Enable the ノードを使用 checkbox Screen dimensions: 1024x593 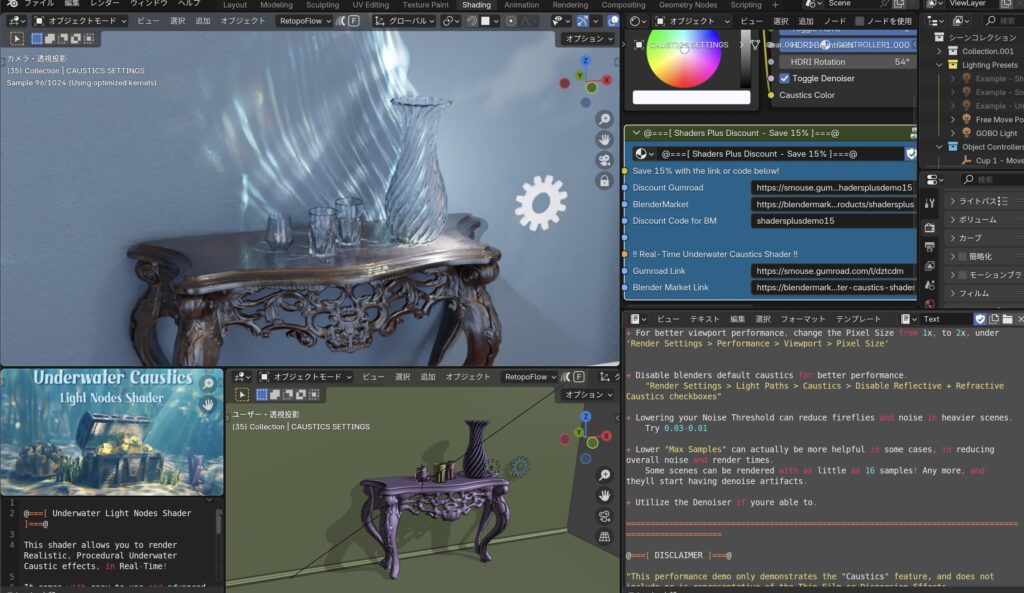point(859,21)
